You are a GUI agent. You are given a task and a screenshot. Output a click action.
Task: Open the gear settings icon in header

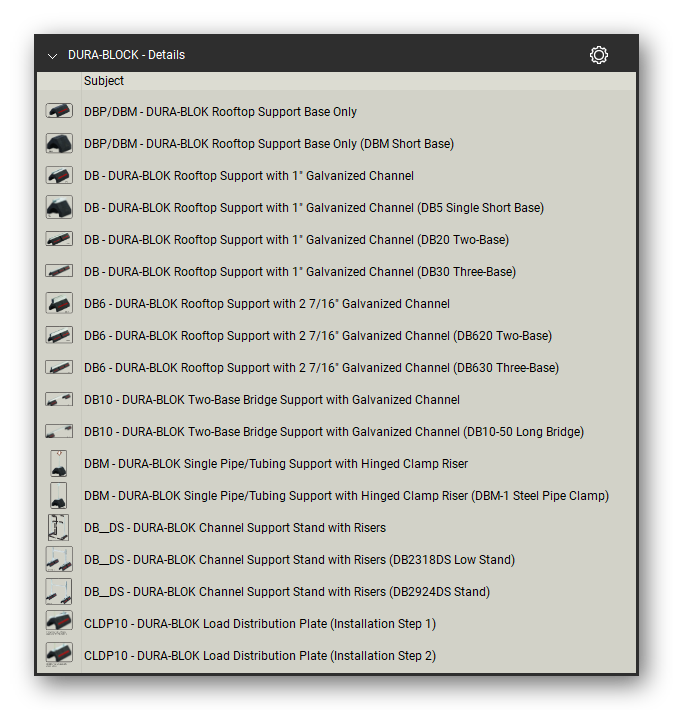coord(599,55)
